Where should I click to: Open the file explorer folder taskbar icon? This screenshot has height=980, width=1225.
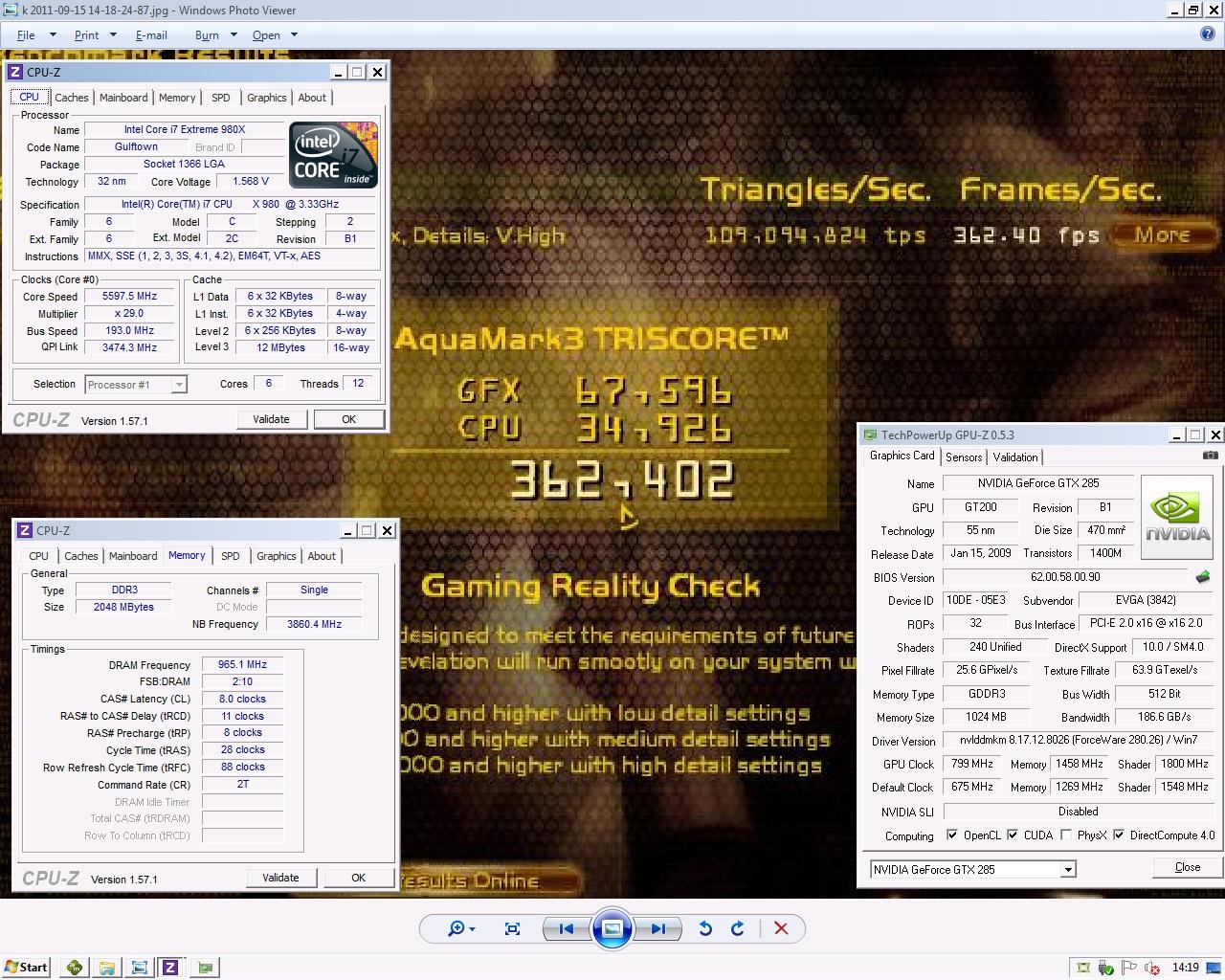[107, 968]
